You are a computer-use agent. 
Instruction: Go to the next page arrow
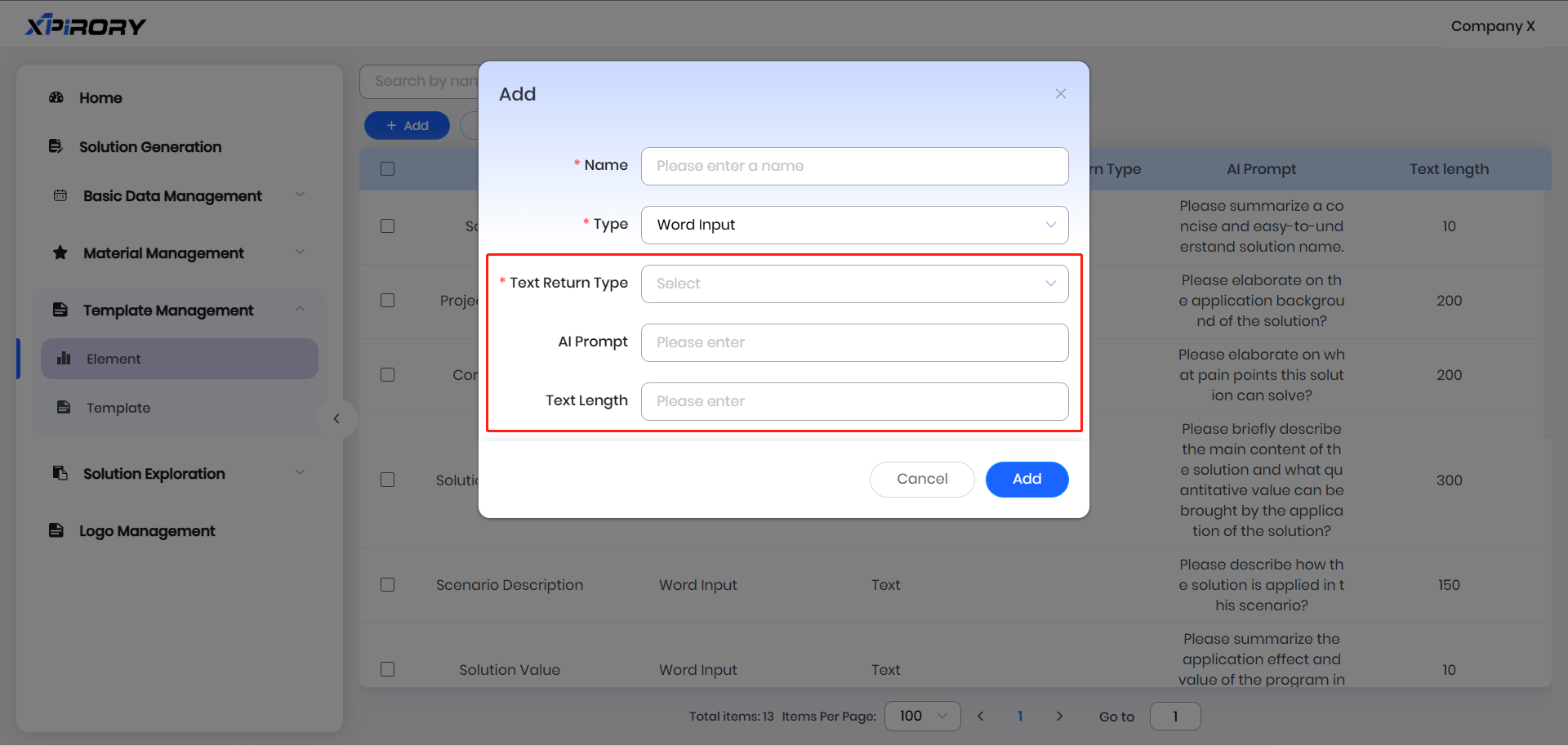tap(1059, 717)
